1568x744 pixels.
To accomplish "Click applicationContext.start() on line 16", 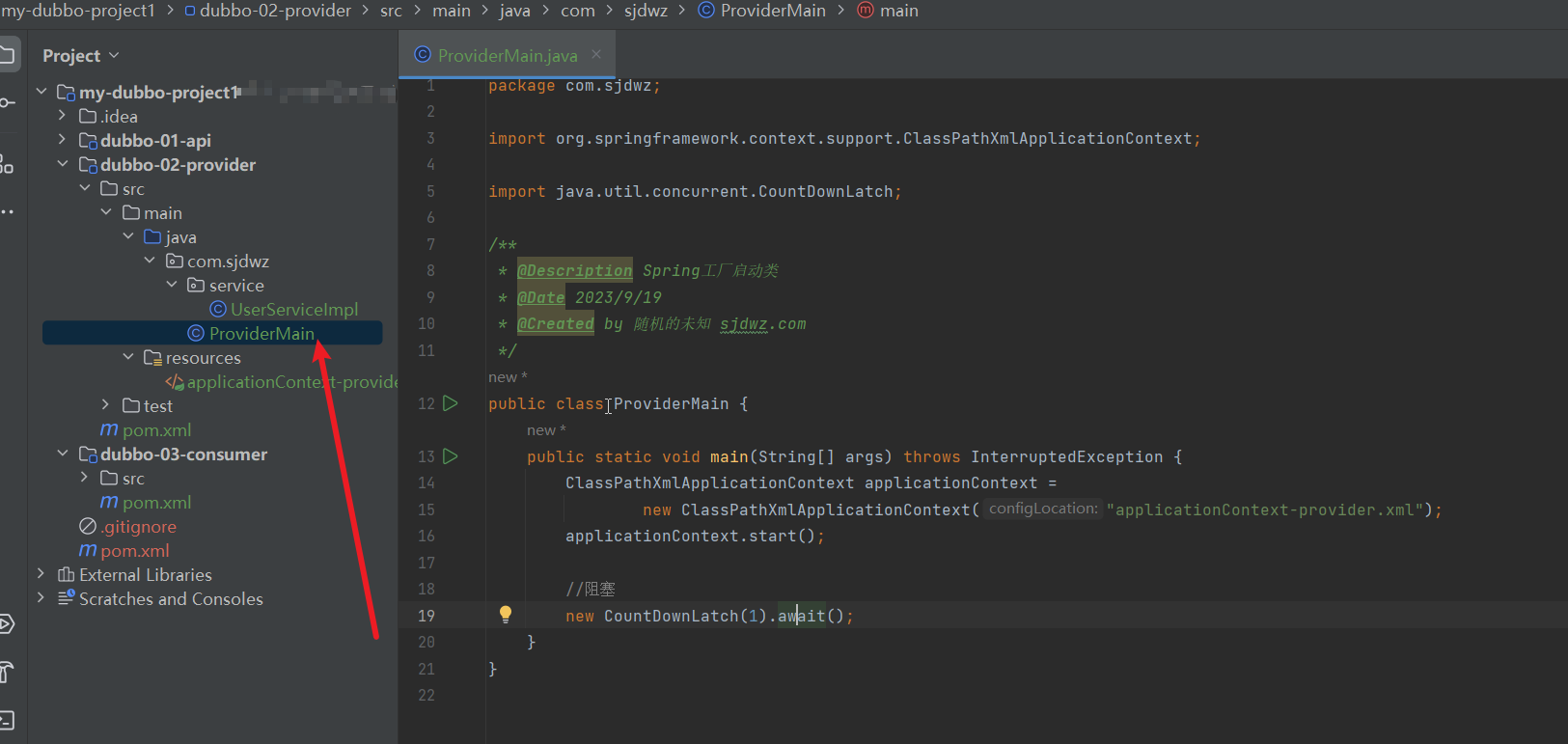I will coord(691,537).
